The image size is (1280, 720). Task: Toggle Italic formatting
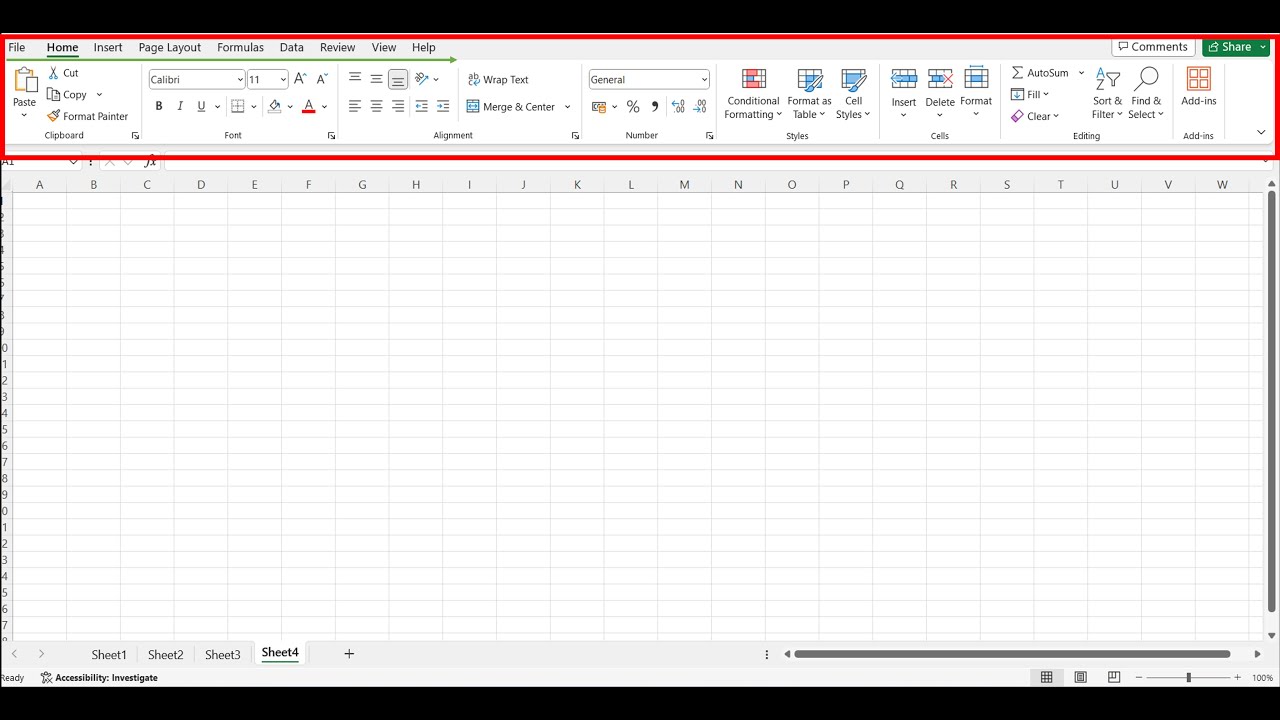click(x=180, y=106)
